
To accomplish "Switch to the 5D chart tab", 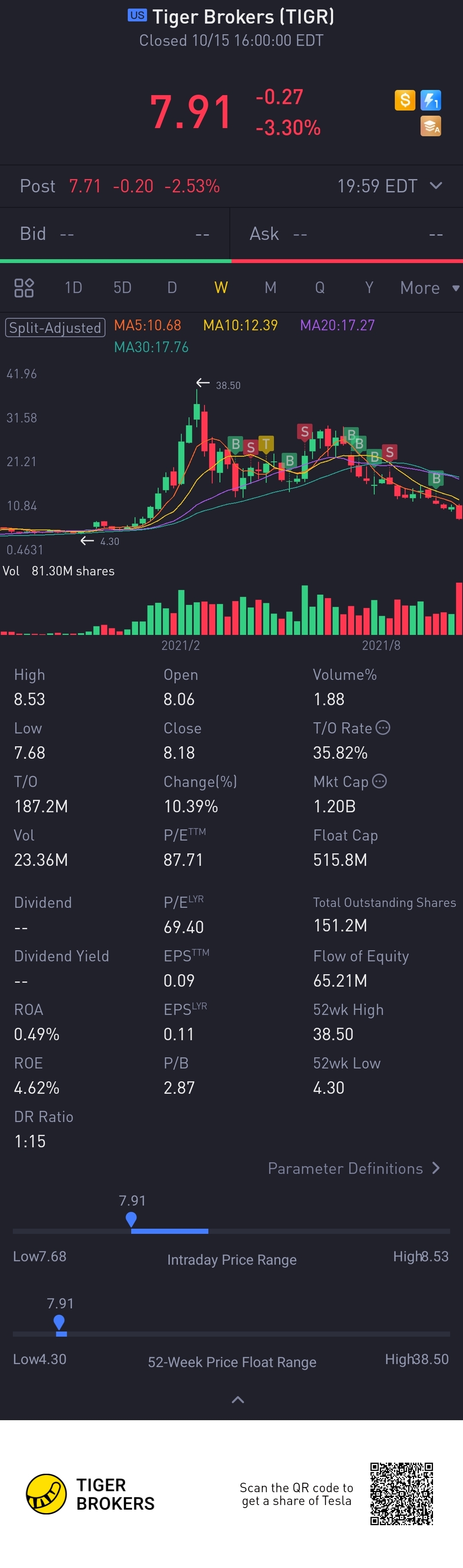I will click(123, 287).
